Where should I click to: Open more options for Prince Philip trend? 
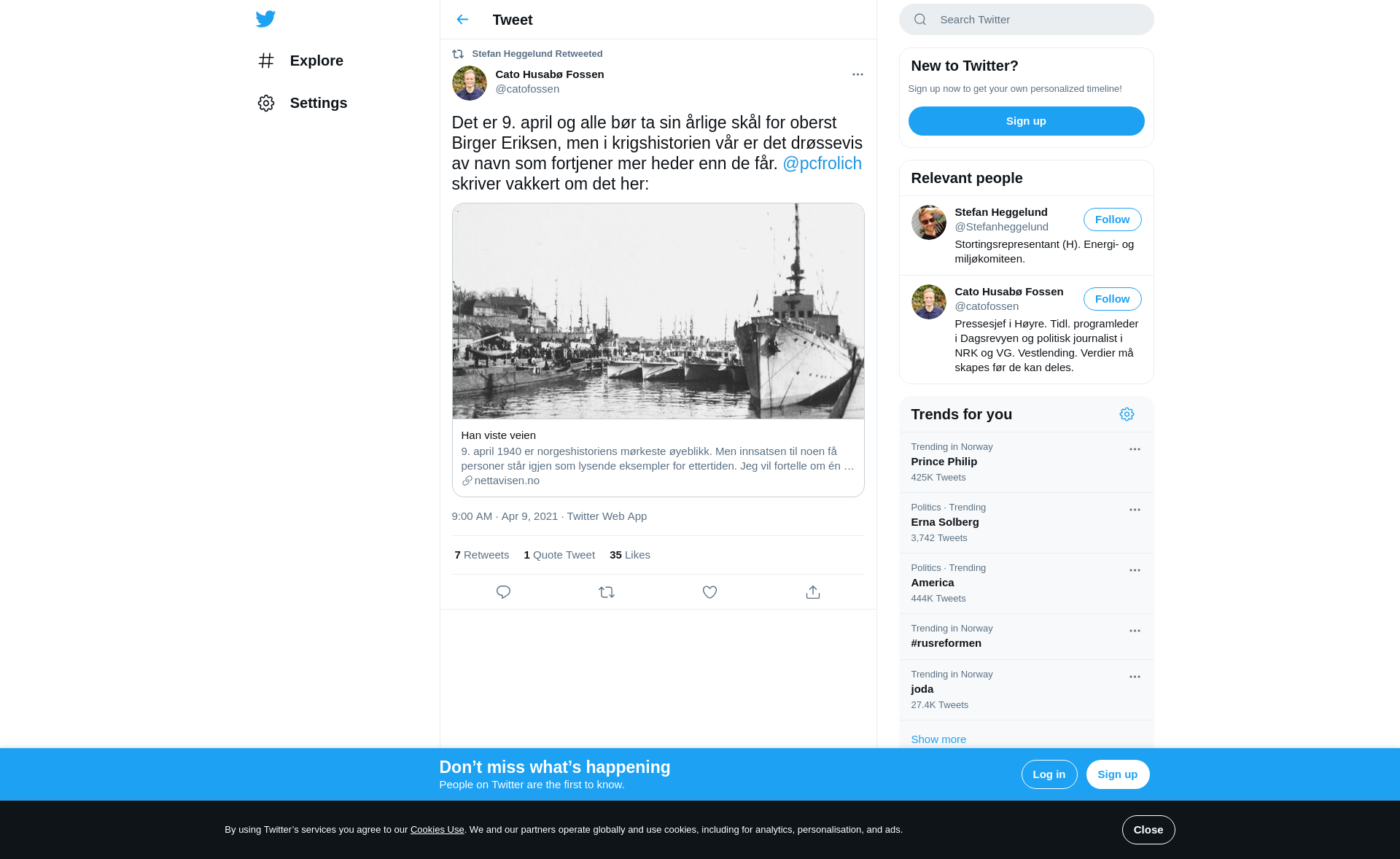pos(1135,449)
